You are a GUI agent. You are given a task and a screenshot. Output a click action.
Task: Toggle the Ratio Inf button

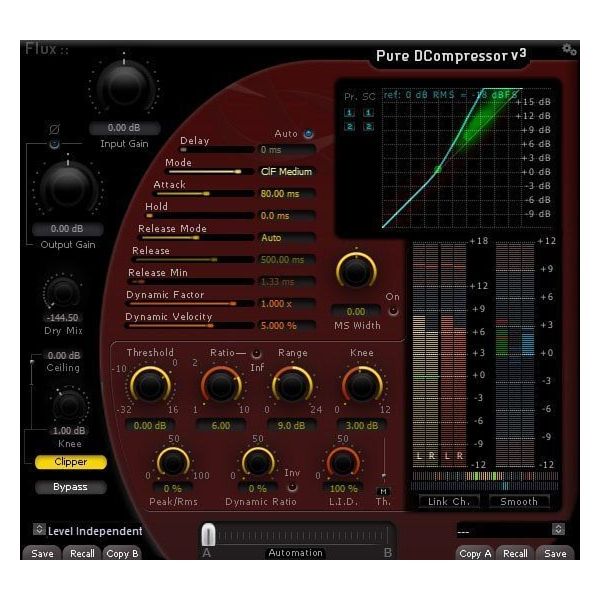click(256, 353)
